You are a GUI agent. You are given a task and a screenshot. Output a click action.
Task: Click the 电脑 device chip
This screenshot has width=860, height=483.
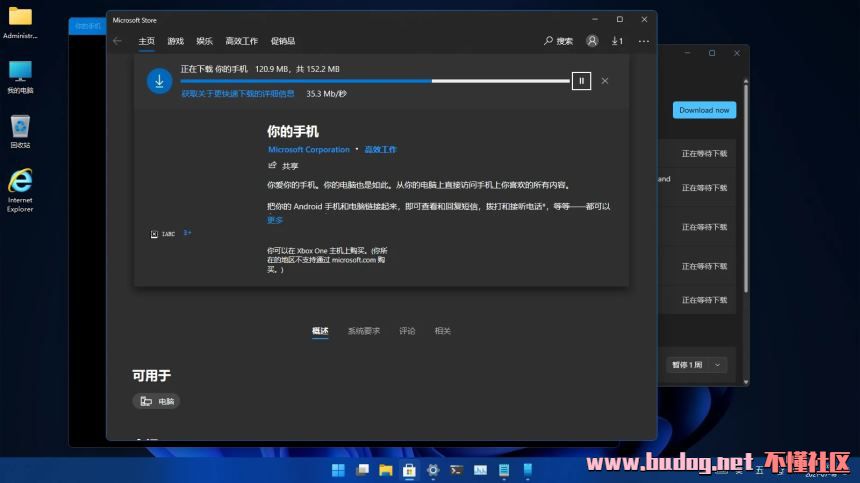(156, 401)
